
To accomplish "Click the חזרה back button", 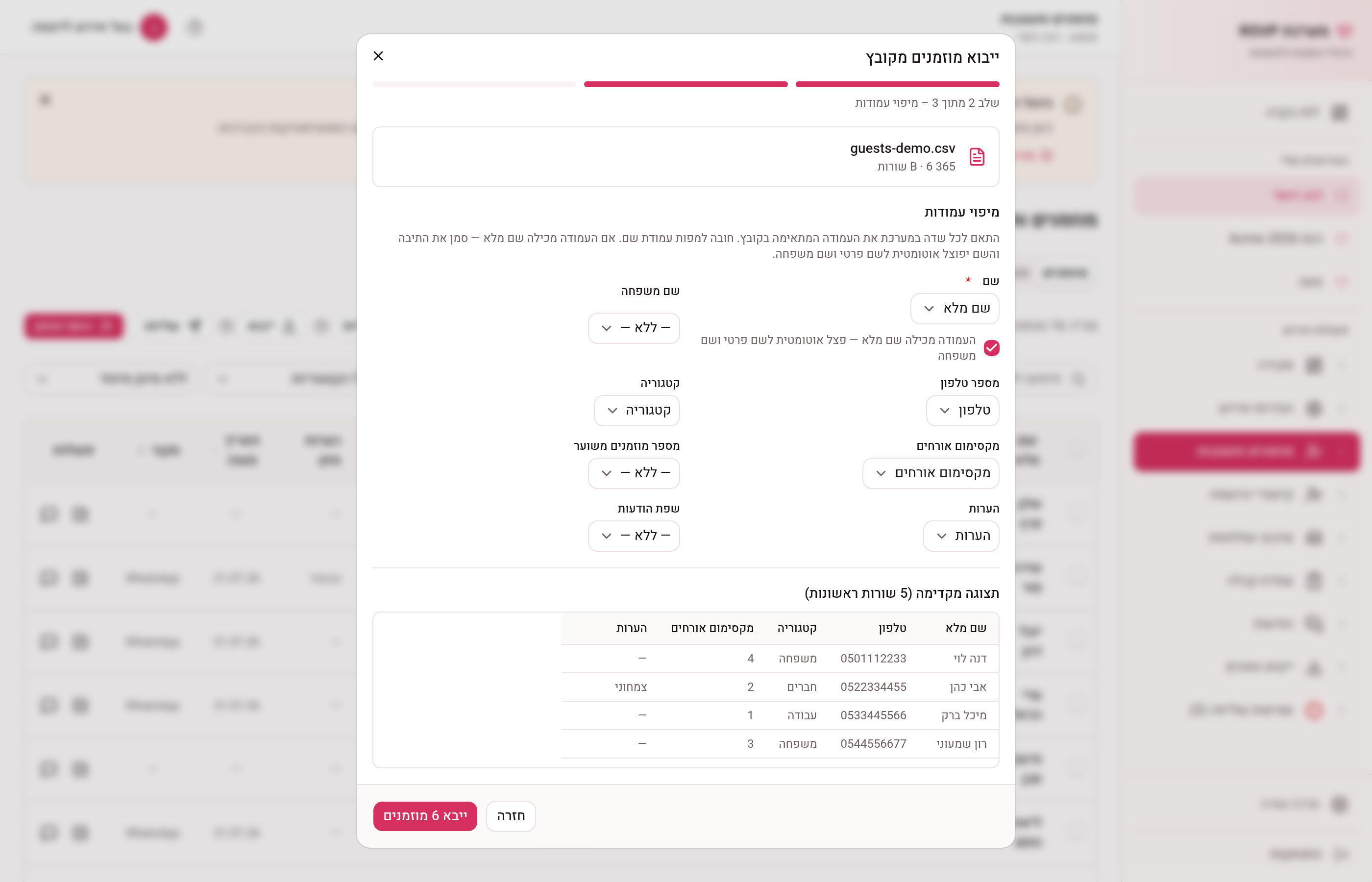I will coord(511,815).
